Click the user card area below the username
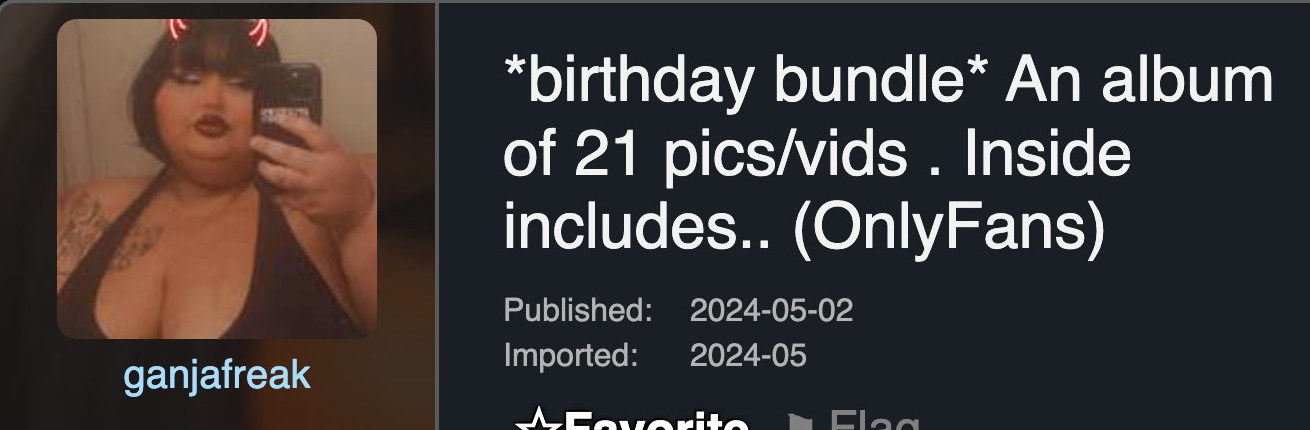 [217, 414]
